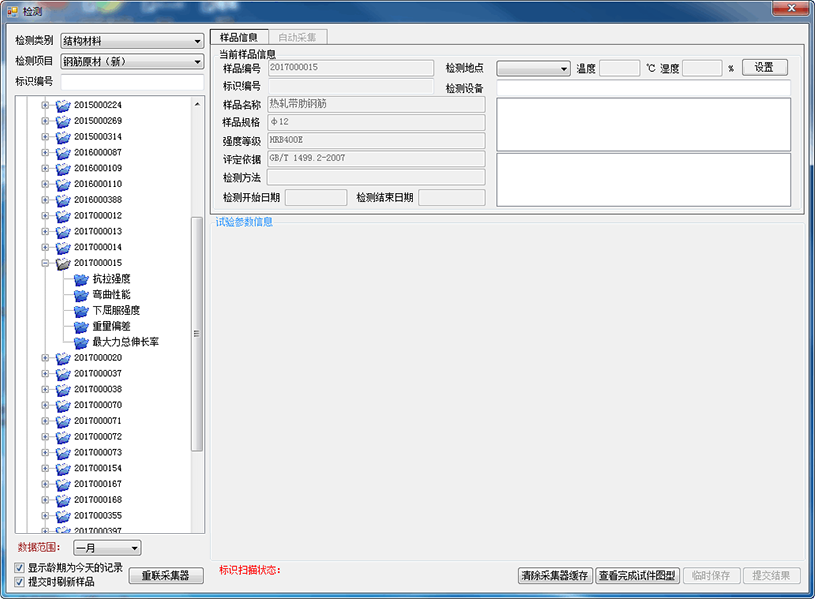
Task: Click the 重联采集器 button
Action: (165, 576)
